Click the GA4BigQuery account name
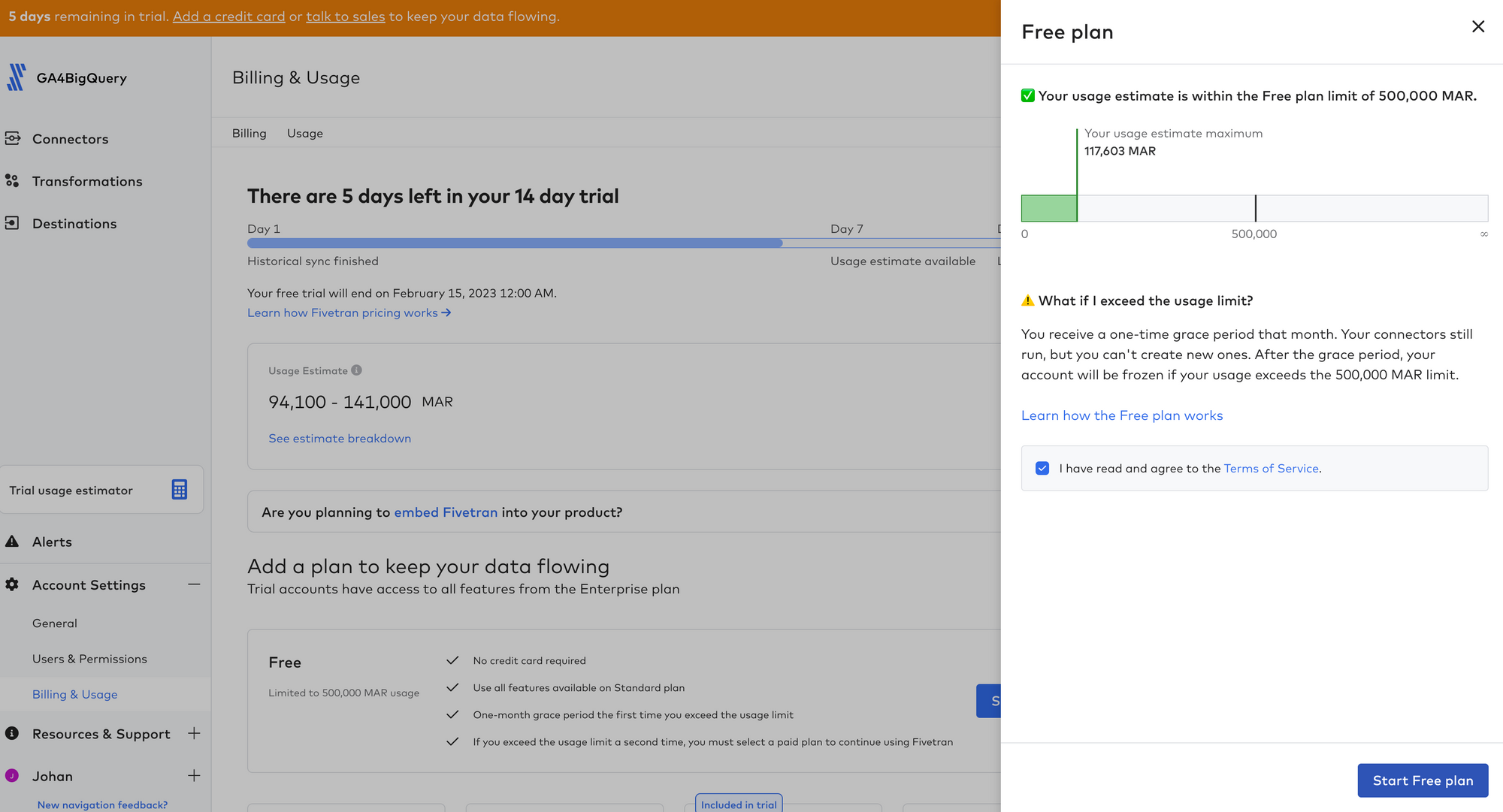1503x812 pixels. coord(82,77)
